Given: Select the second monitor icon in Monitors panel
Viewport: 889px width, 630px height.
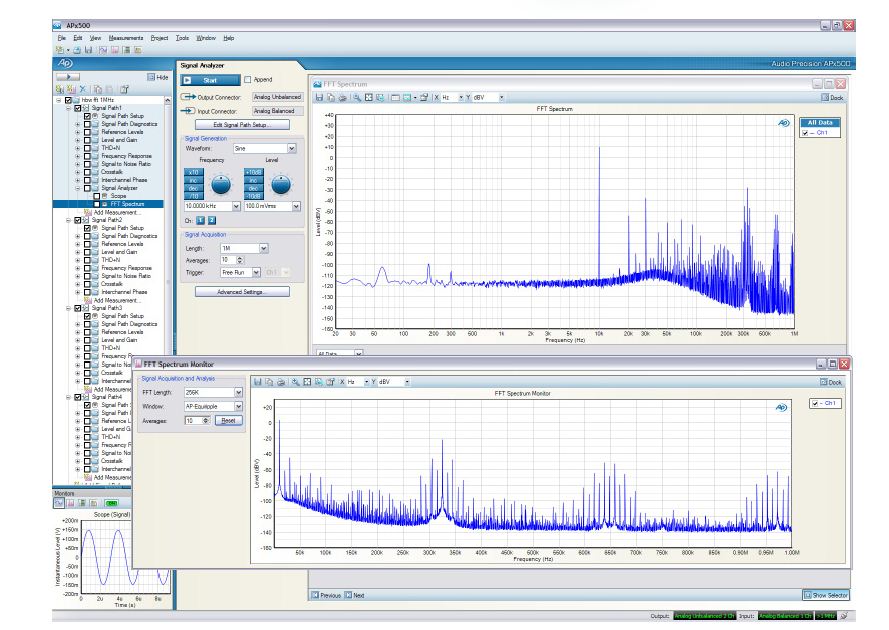Looking at the screenshot, I should pos(70,503).
